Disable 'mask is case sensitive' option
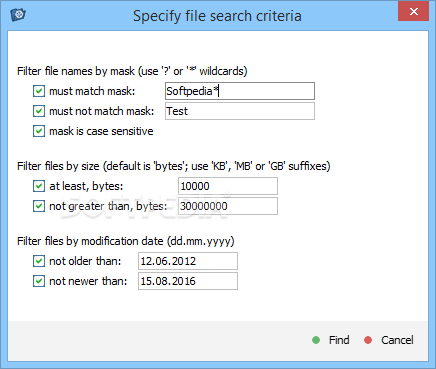The width and height of the screenshot is (436, 369). pos(39,131)
